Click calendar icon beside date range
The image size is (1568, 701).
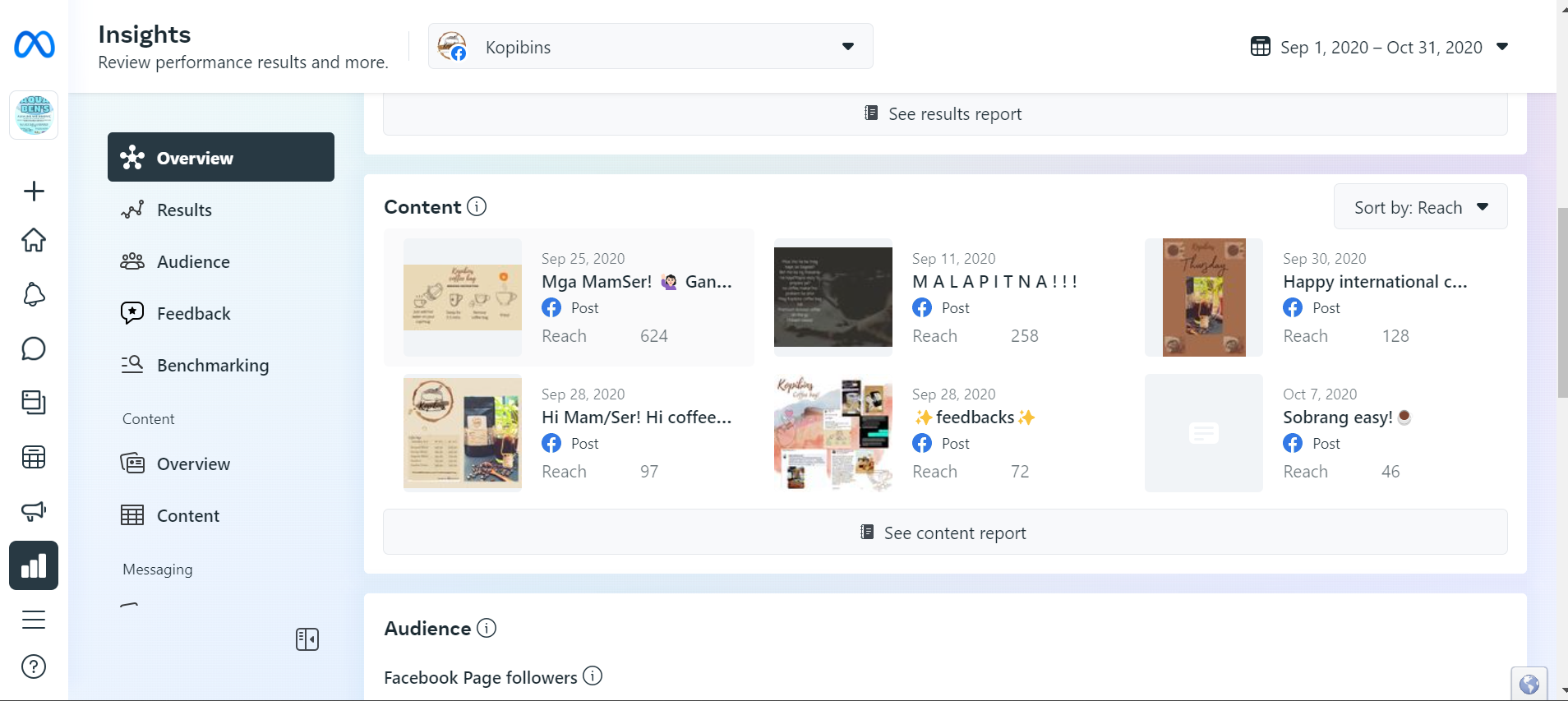1260,46
